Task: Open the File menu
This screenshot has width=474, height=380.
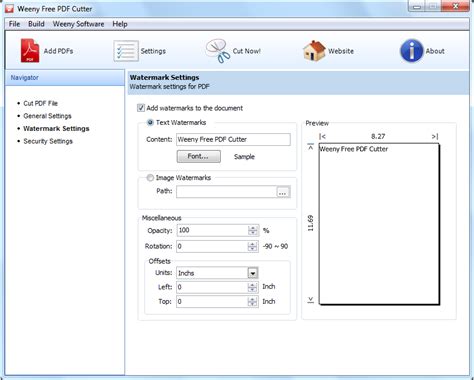Action: click(x=14, y=24)
